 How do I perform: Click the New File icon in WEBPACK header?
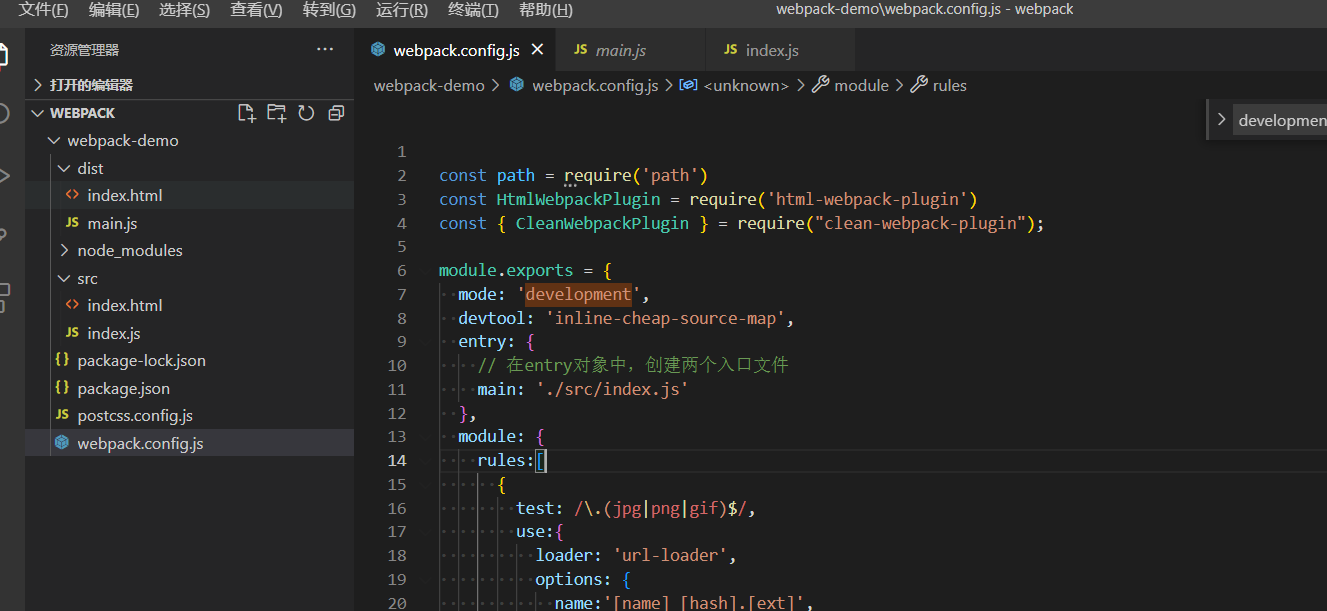coord(246,113)
